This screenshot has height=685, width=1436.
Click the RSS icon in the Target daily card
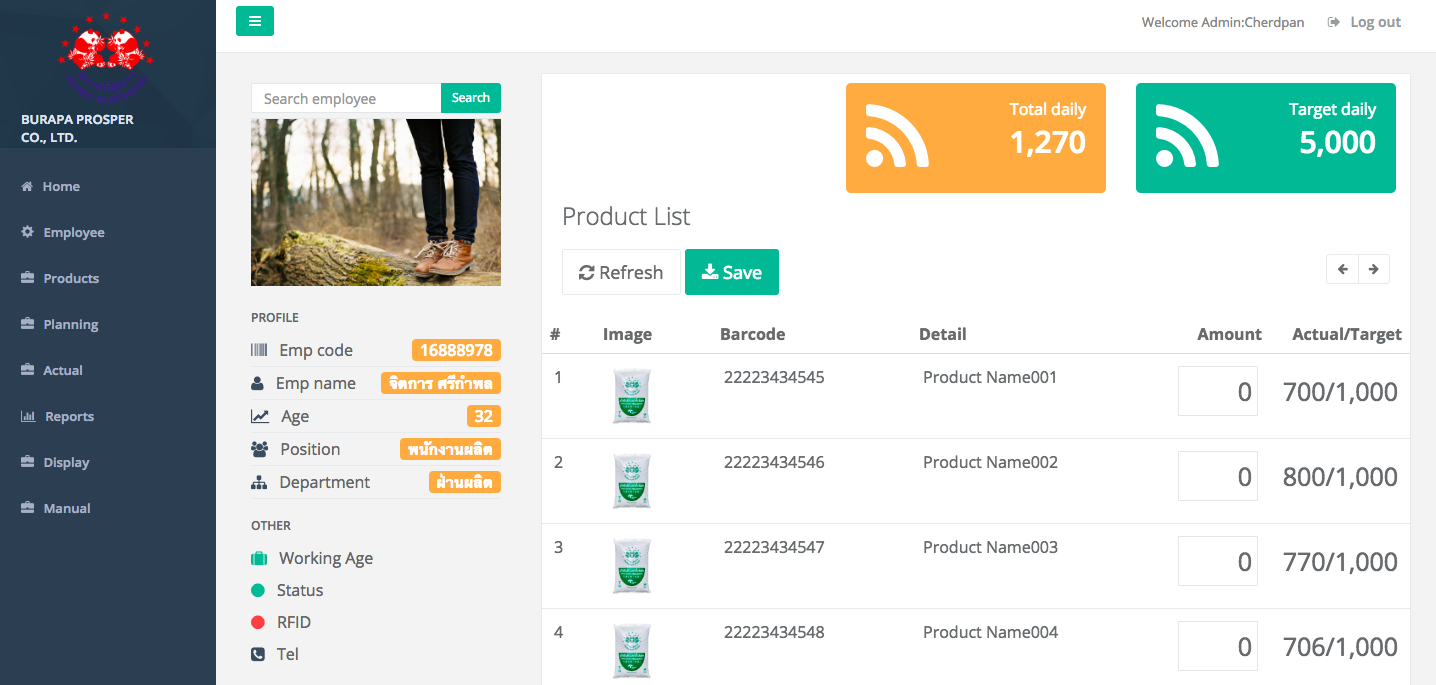1187,136
